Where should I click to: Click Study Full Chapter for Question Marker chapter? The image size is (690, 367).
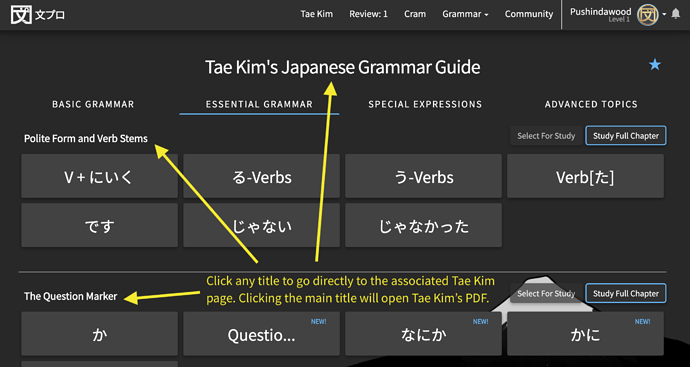626,294
